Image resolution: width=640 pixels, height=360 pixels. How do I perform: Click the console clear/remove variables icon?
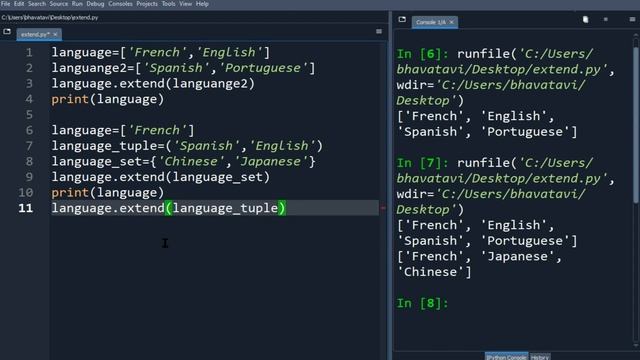(x=585, y=19)
